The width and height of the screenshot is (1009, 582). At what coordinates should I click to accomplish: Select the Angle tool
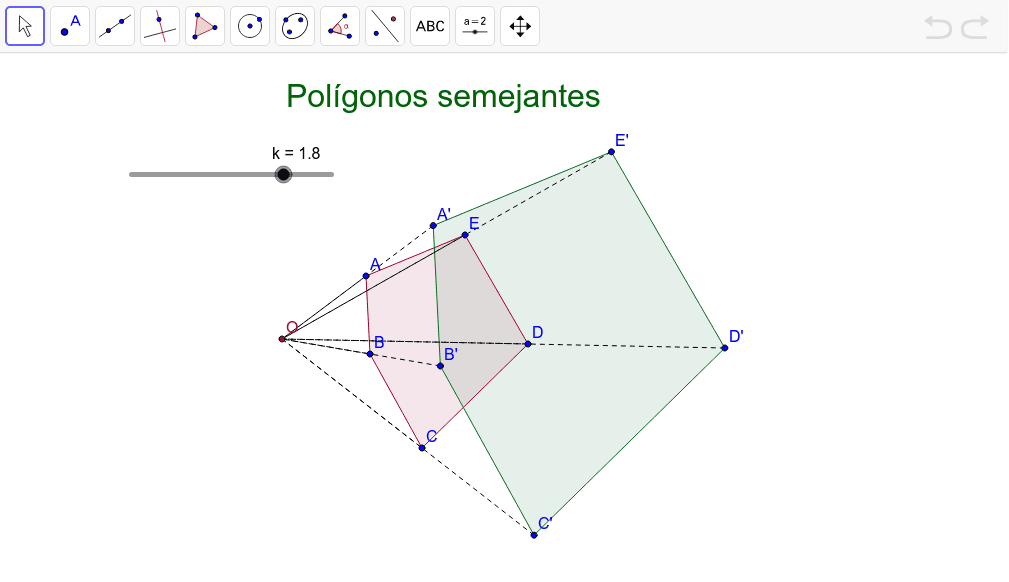point(340,26)
